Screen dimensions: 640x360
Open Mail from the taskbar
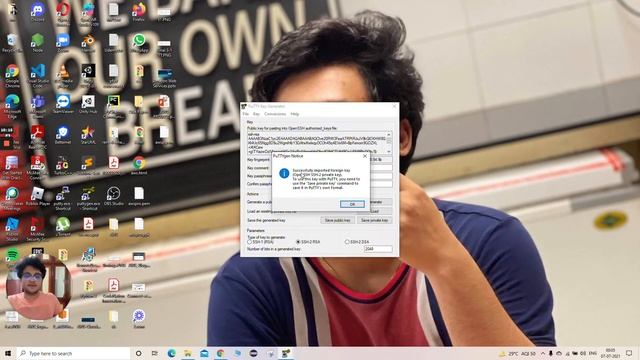point(204,353)
